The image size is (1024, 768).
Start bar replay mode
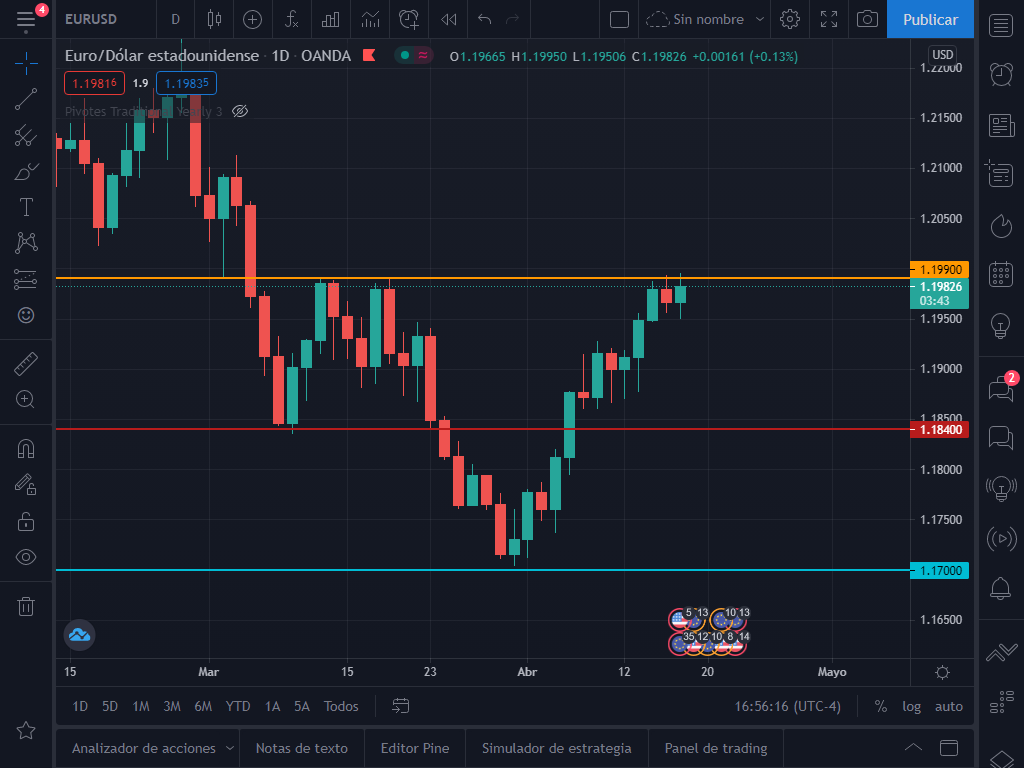pos(449,20)
